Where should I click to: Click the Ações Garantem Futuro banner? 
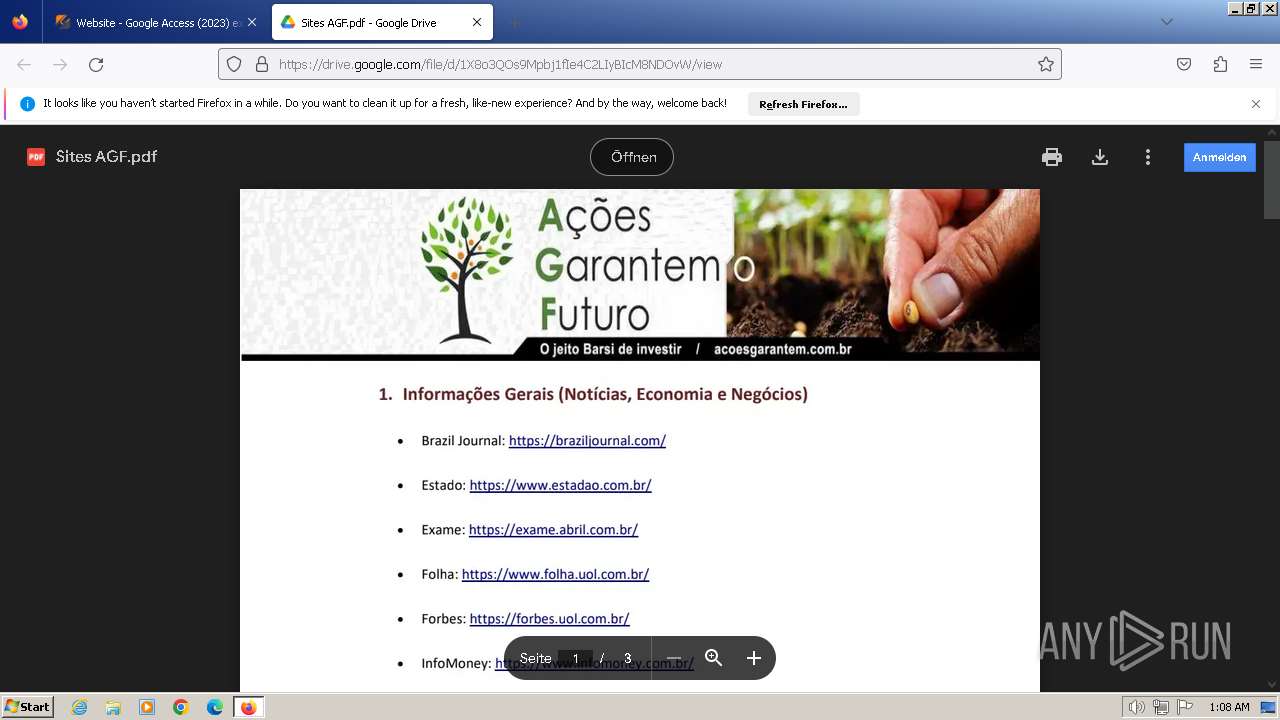click(x=640, y=275)
